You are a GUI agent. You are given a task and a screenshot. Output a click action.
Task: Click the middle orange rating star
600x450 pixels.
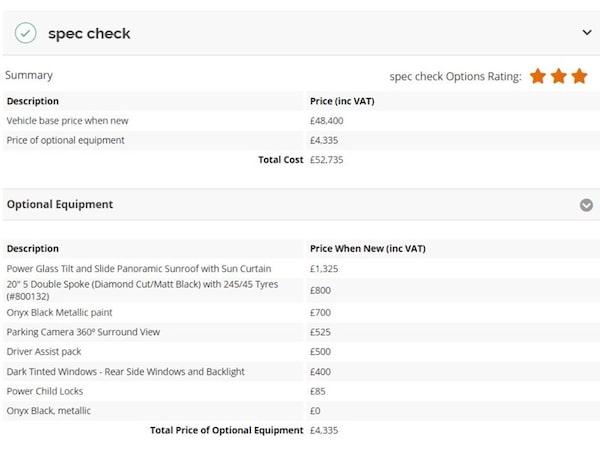559,76
